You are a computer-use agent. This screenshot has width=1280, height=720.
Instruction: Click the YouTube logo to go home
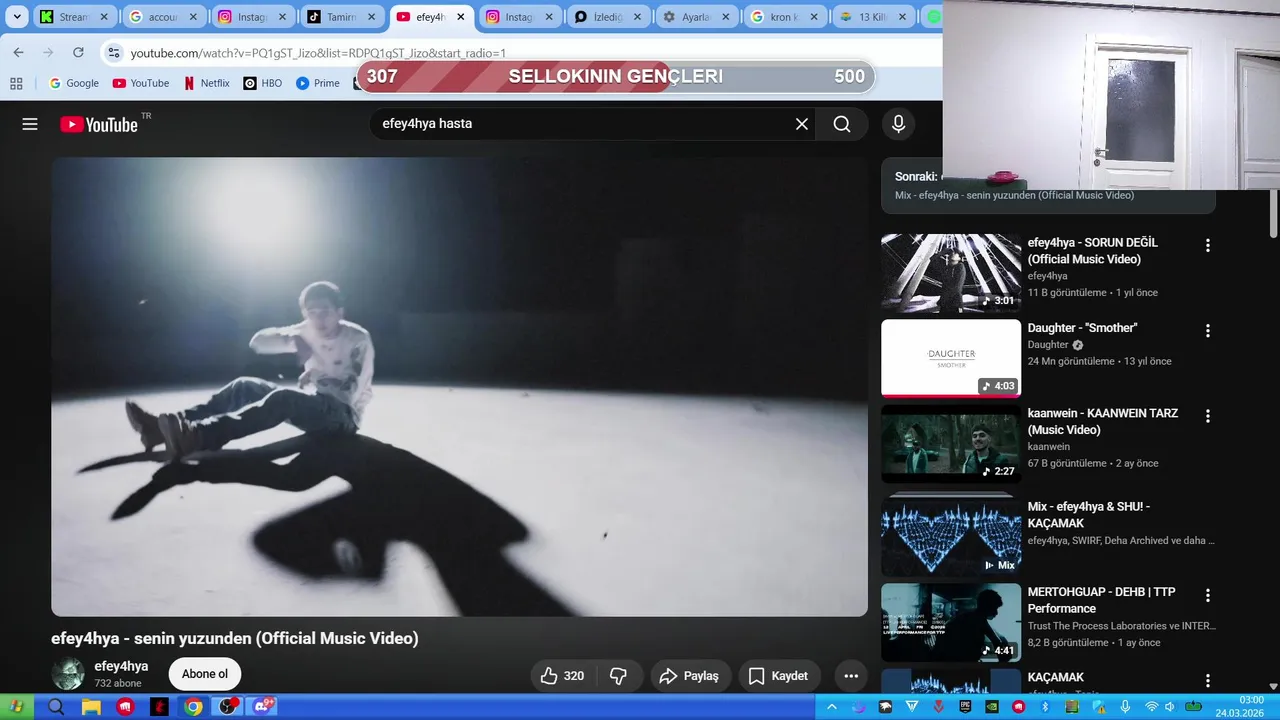[x=98, y=124]
